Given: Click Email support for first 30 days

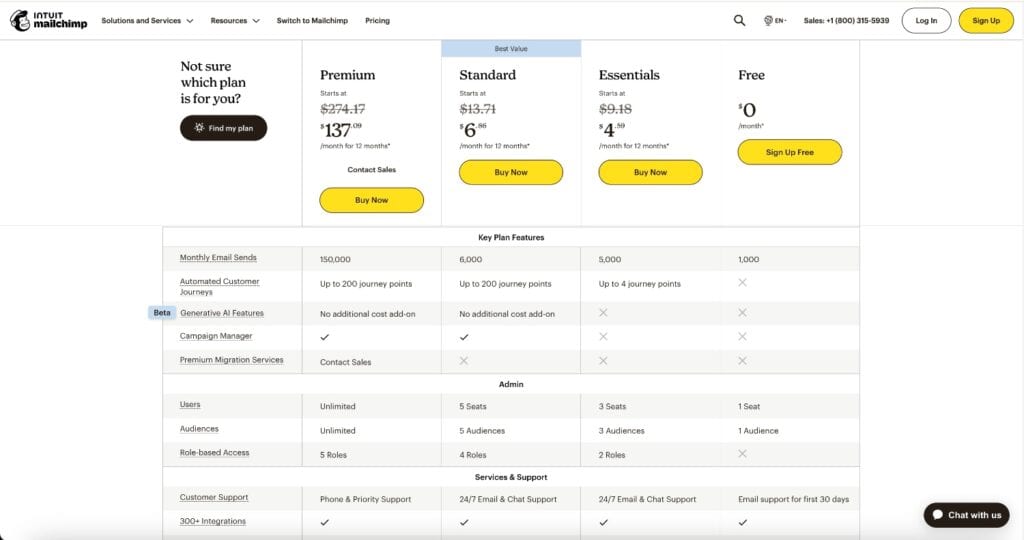Looking at the screenshot, I should pyautogui.click(x=793, y=499).
